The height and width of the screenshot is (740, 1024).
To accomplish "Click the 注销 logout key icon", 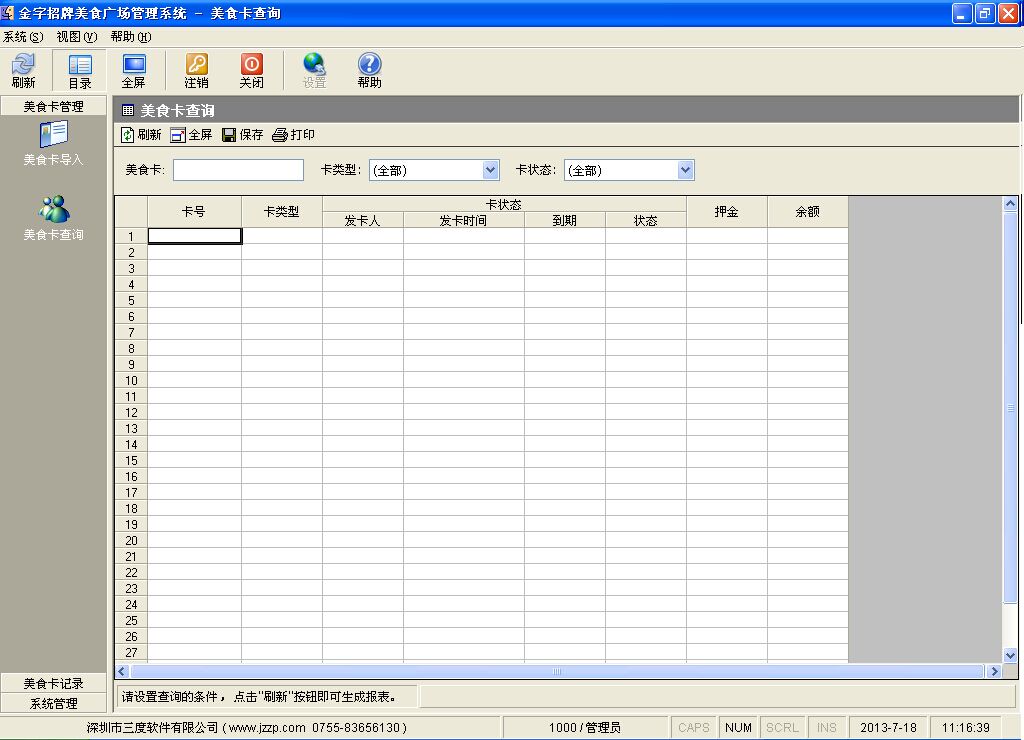I will click(x=197, y=70).
